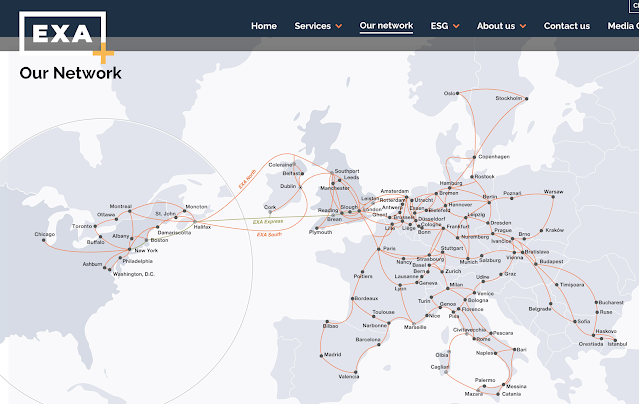This screenshot has height=404, width=639.
Task: Select the Oslo node on map
Action: coord(457,93)
